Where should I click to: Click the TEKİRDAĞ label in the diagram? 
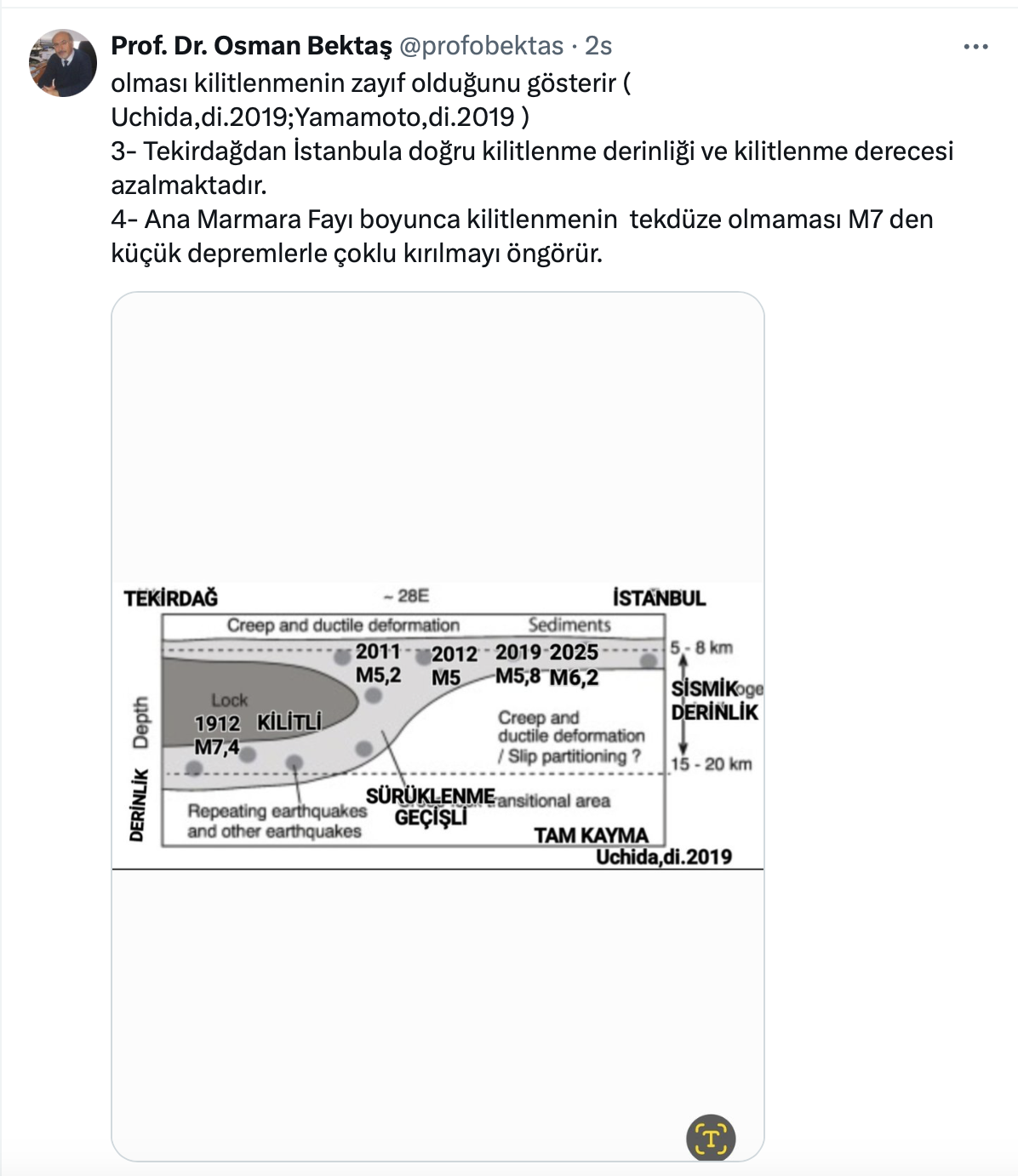171,598
